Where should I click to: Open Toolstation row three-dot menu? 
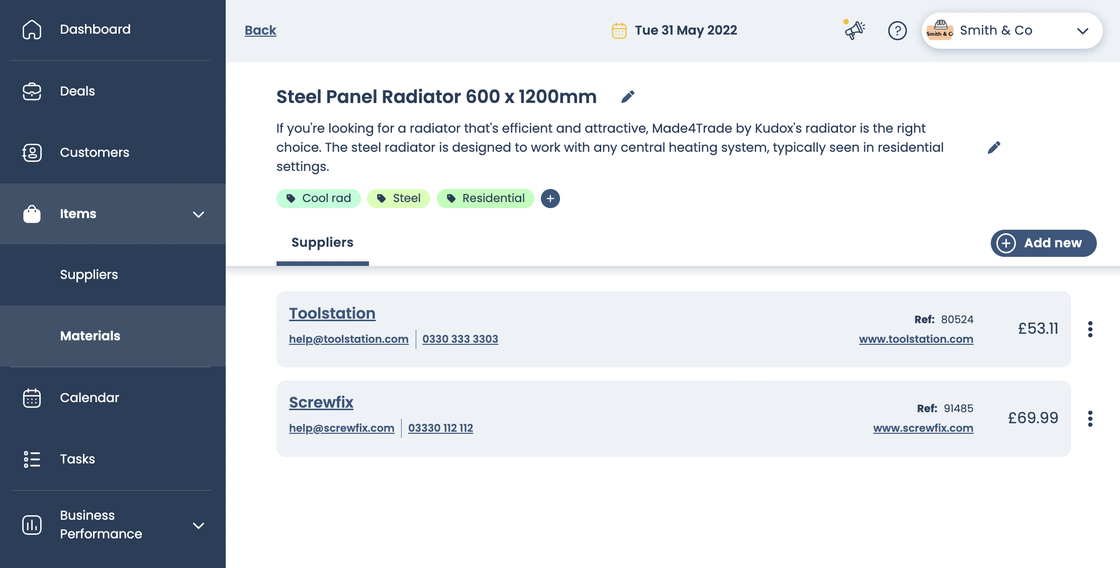click(1090, 329)
